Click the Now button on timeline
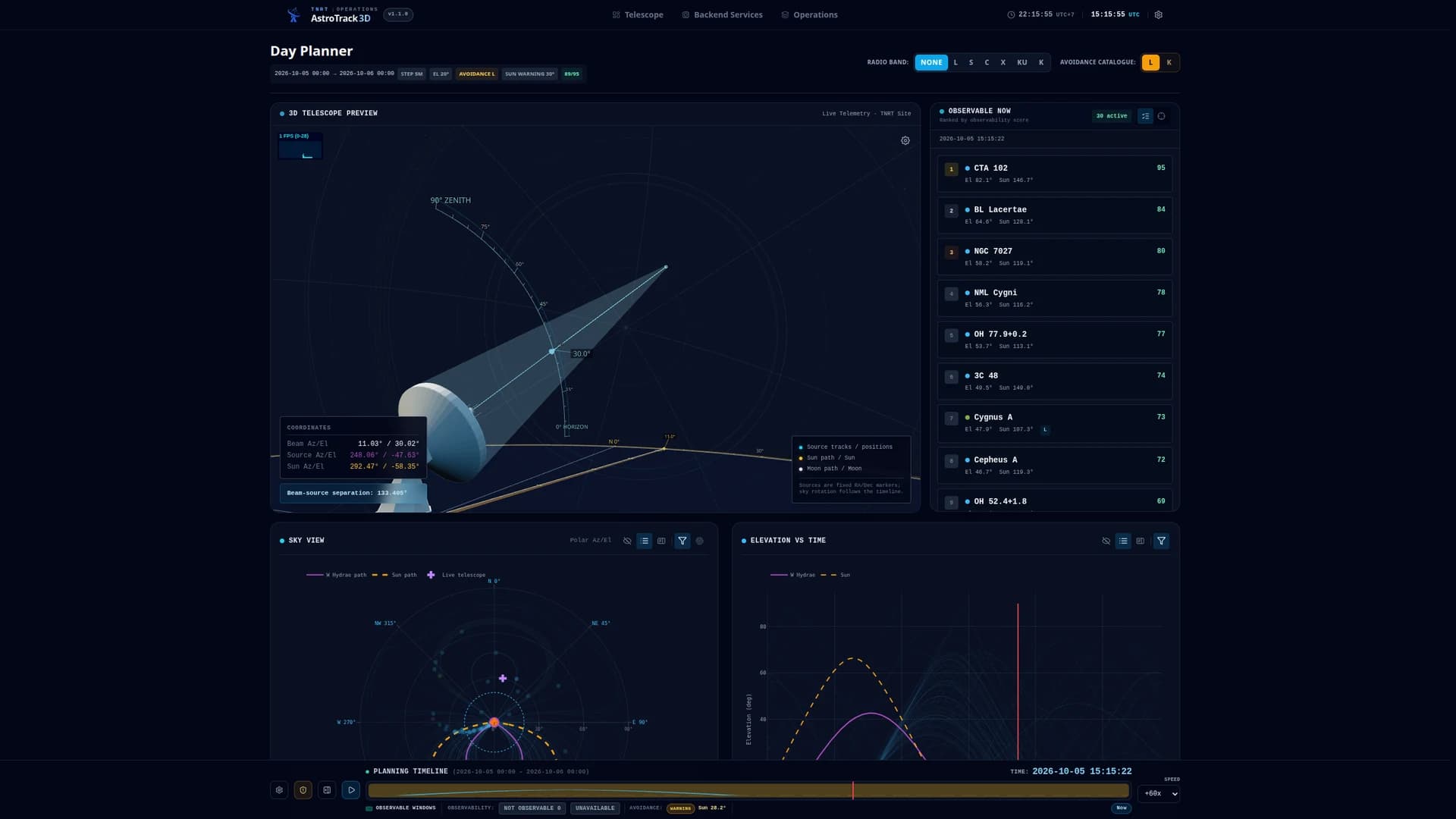1456x819 pixels. coord(1122,808)
